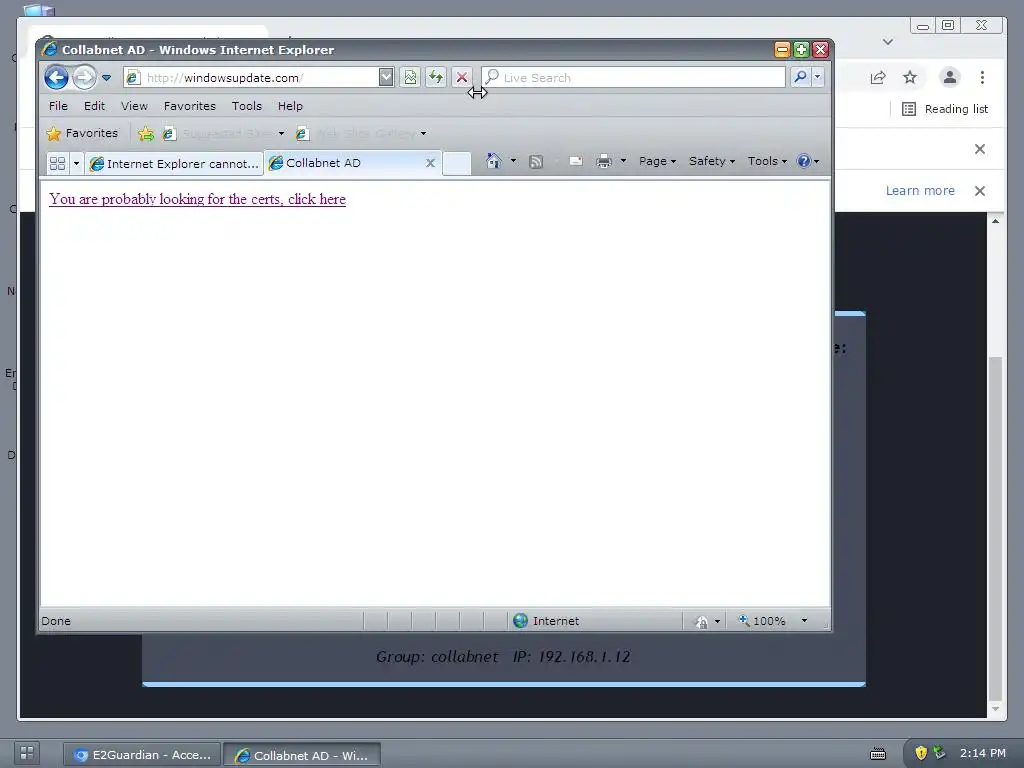Viewport: 1024px width, 768px height.
Task: Switch to Internet Explorer cannot... tab
Action: [174, 163]
